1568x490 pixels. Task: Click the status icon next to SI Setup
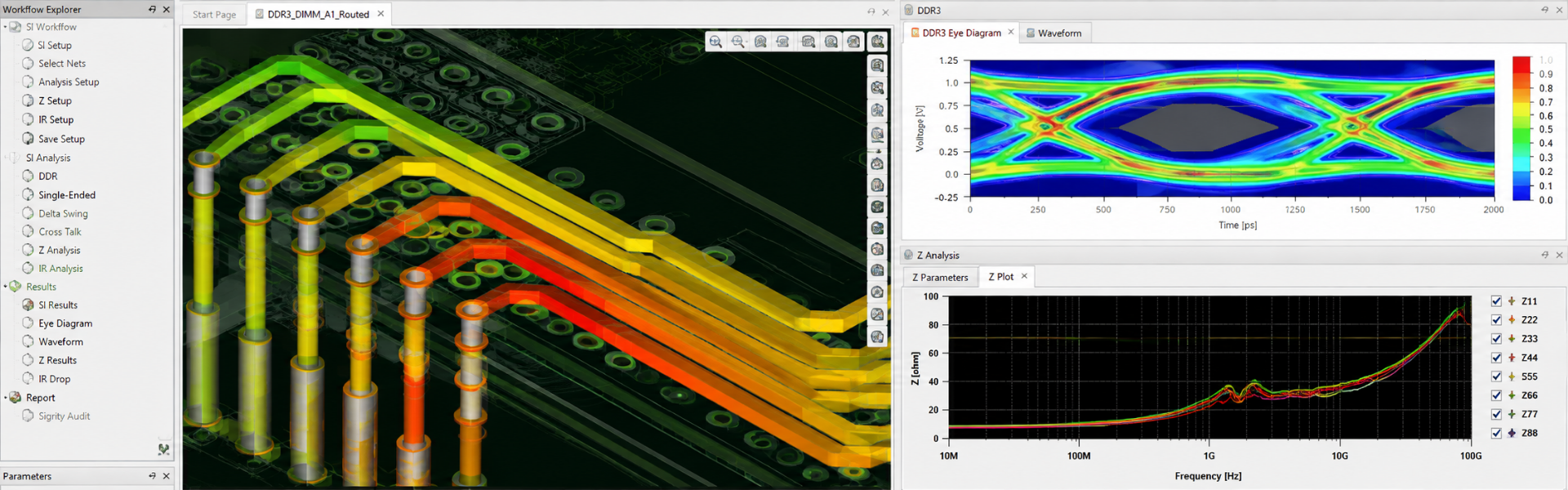coord(29,45)
